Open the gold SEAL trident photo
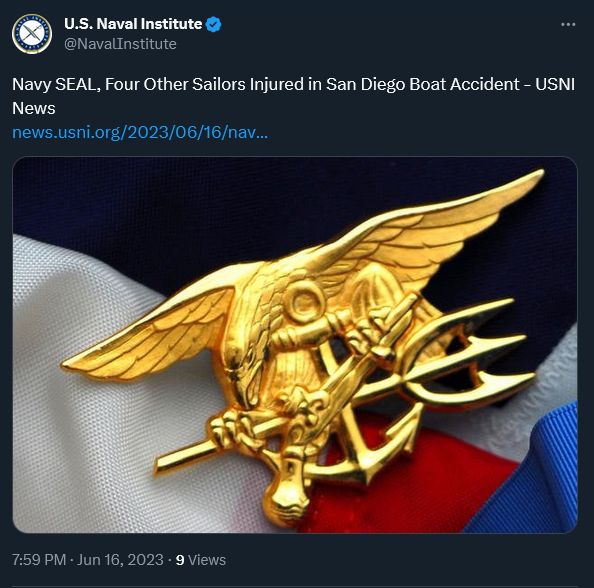594x588 pixels. (295, 344)
